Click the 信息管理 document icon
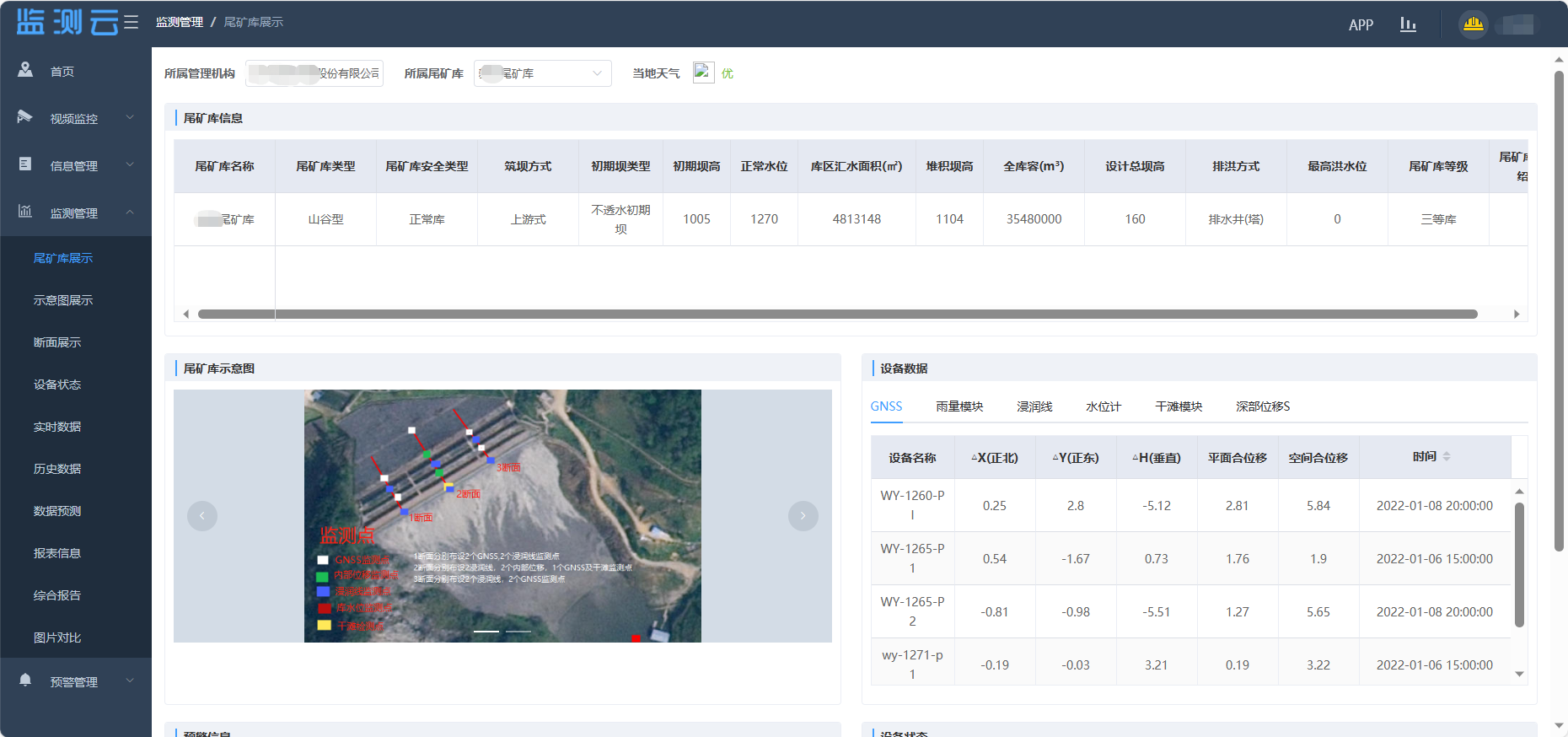The image size is (1568, 737). click(x=25, y=164)
